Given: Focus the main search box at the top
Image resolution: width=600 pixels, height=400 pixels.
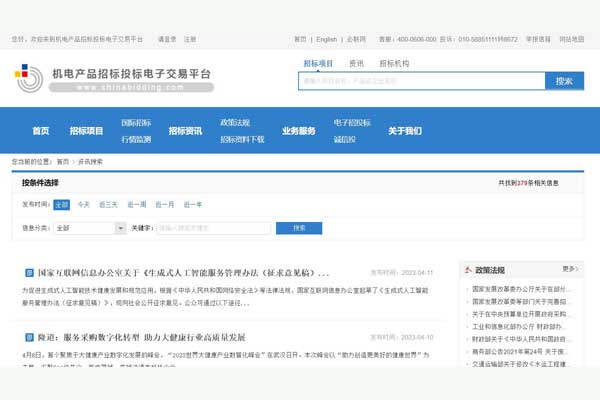Looking at the screenshot, I should pyautogui.click(x=422, y=81).
